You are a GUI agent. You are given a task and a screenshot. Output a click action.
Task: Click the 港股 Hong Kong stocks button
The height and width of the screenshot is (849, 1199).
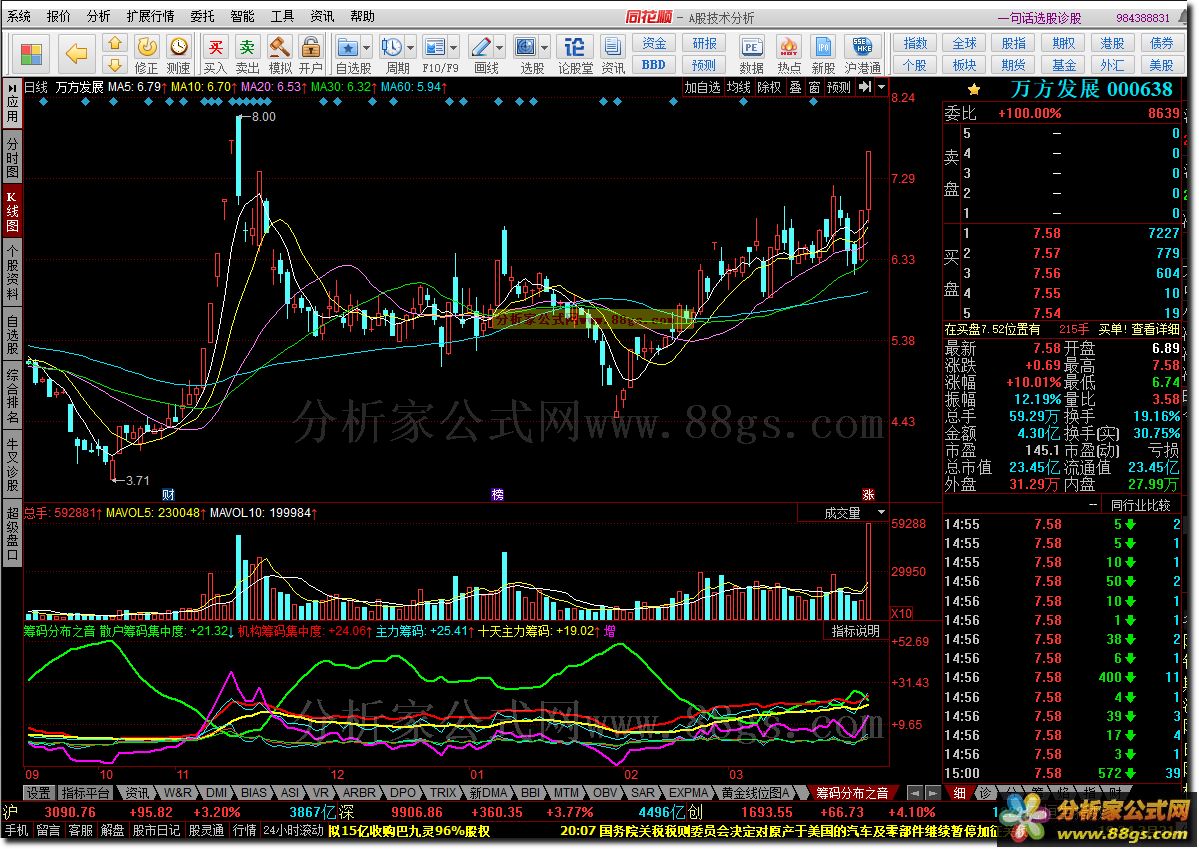[1113, 44]
